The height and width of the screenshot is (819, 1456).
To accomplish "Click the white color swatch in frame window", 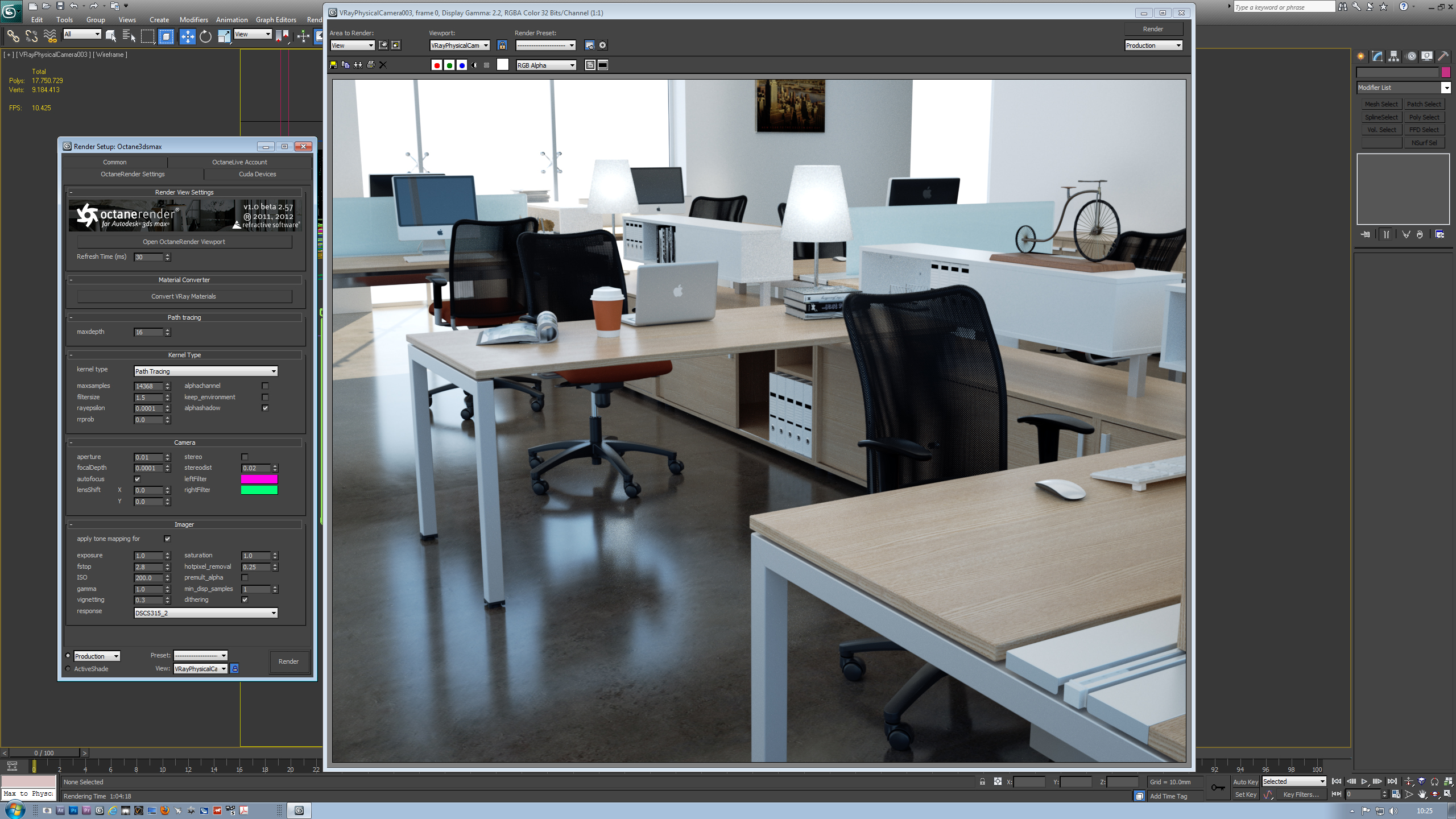I will click(503, 65).
